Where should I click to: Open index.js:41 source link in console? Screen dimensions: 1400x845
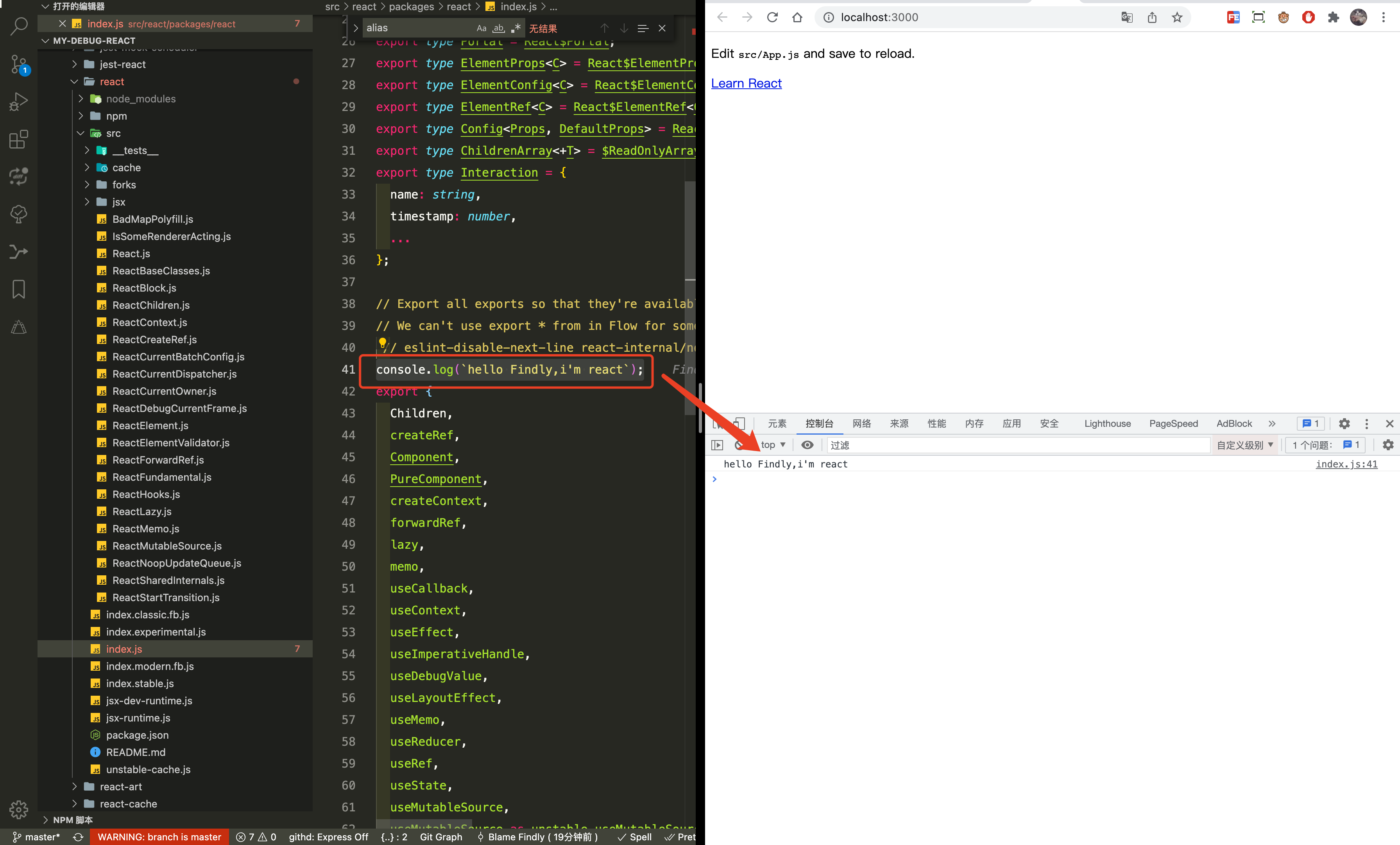(1346, 464)
